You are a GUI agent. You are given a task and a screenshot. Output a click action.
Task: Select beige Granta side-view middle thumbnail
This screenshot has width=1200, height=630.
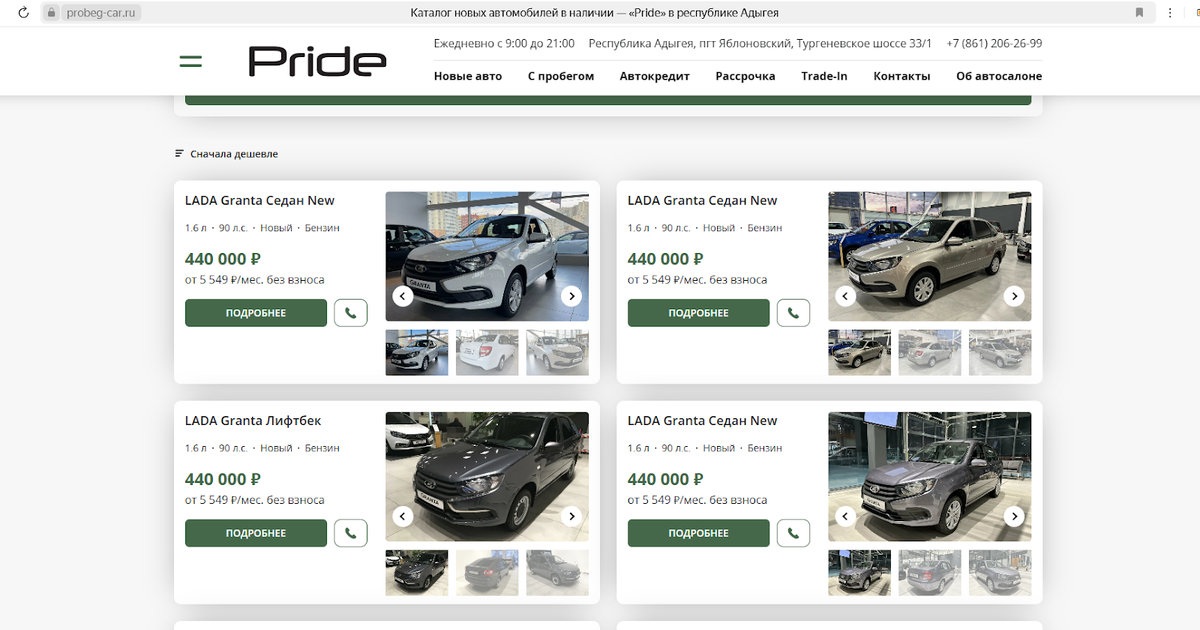930,352
